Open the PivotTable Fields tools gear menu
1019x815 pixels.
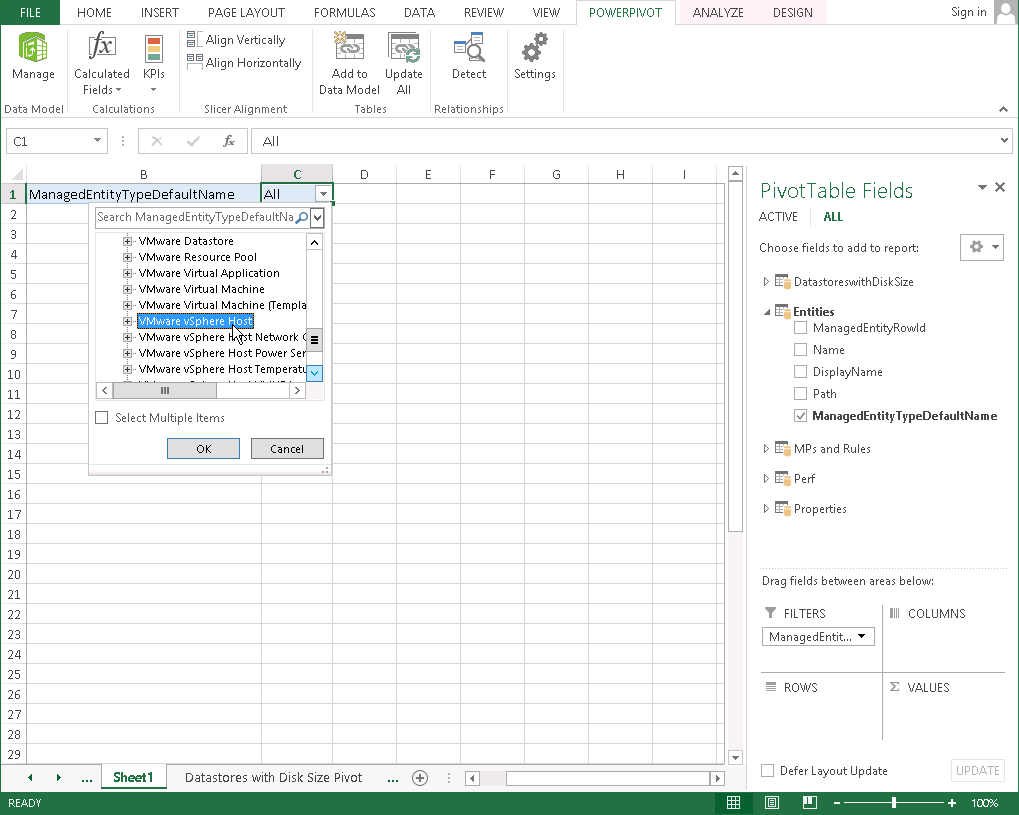tap(982, 247)
